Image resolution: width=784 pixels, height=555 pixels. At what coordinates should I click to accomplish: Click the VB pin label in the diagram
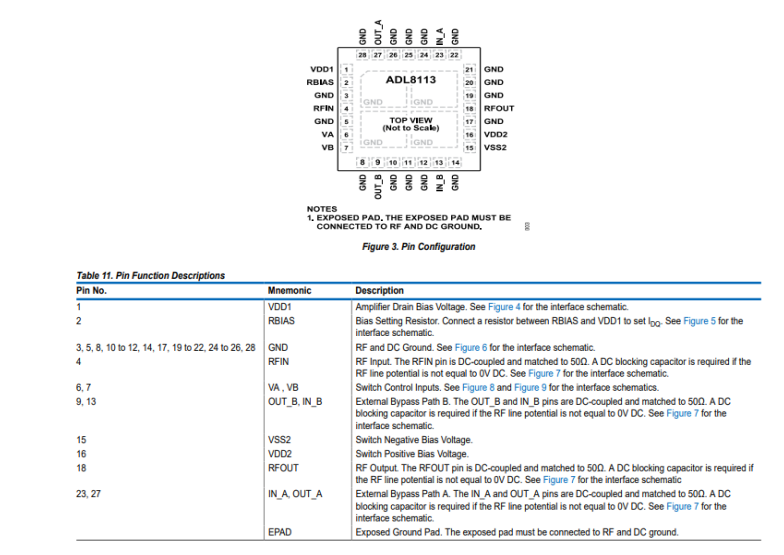pos(328,147)
